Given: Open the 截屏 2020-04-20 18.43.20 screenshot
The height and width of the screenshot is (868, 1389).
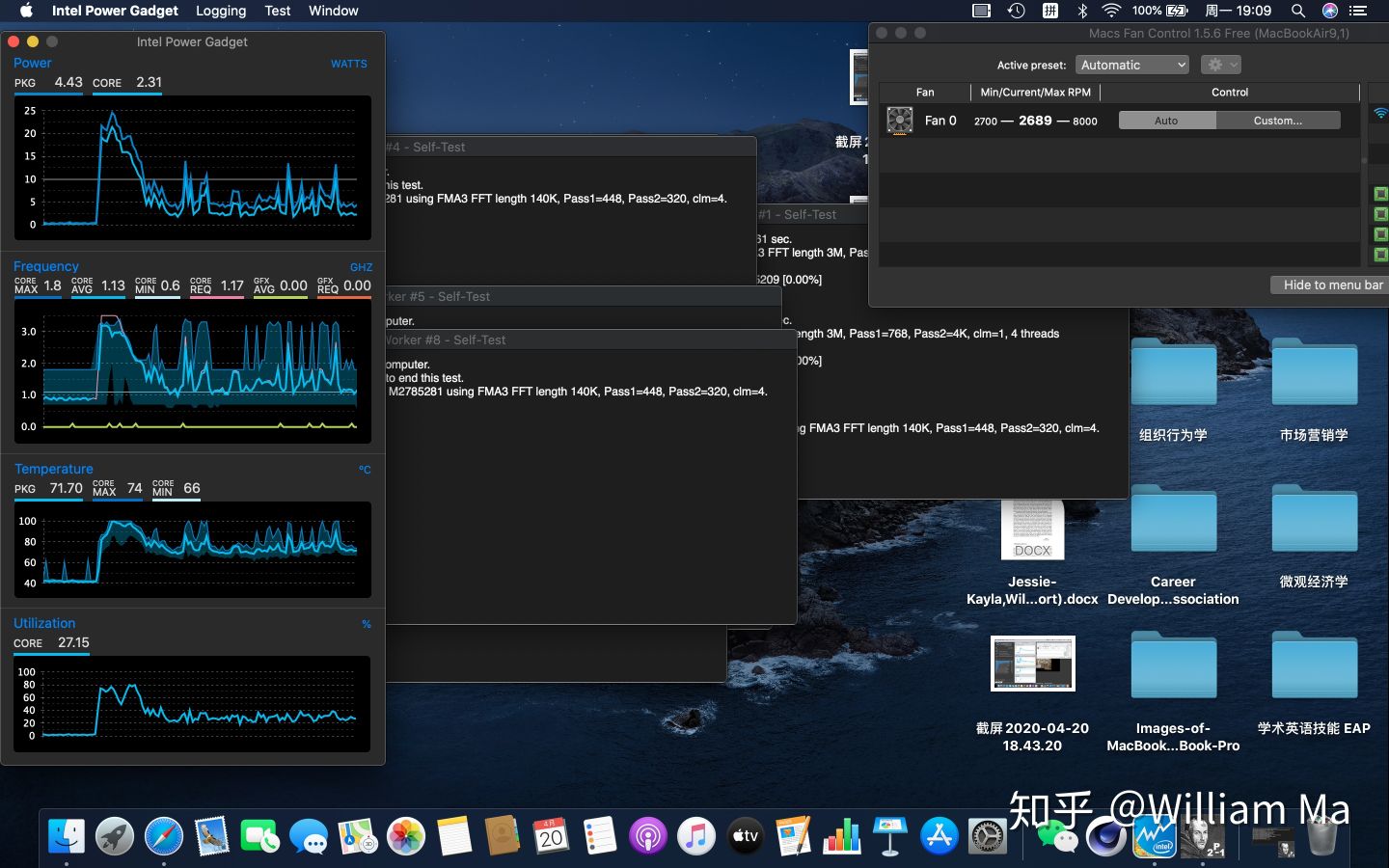Looking at the screenshot, I should (x=1032, y=664).
